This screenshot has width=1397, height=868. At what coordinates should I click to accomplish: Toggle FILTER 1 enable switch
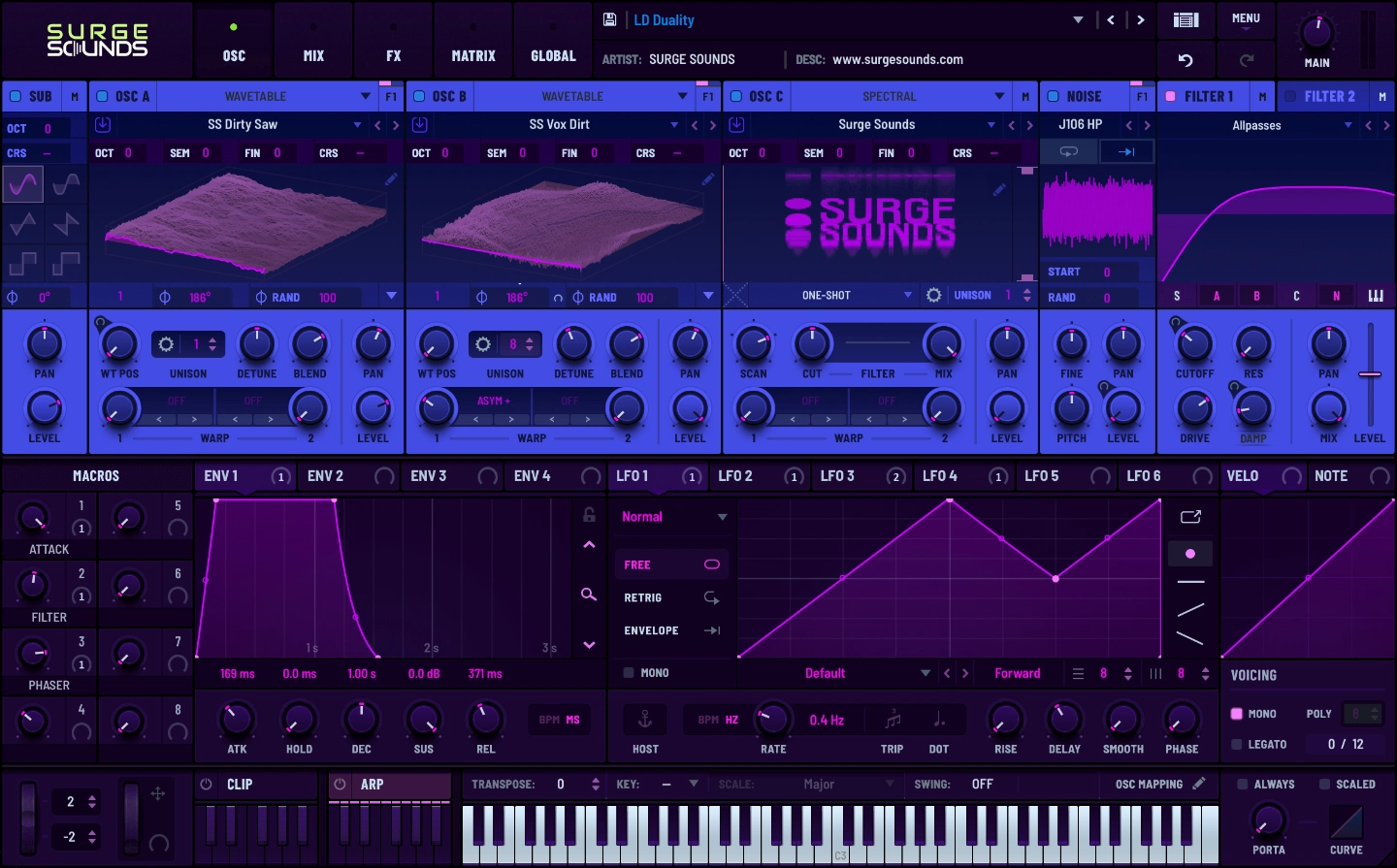click(x=1170, y=96)
